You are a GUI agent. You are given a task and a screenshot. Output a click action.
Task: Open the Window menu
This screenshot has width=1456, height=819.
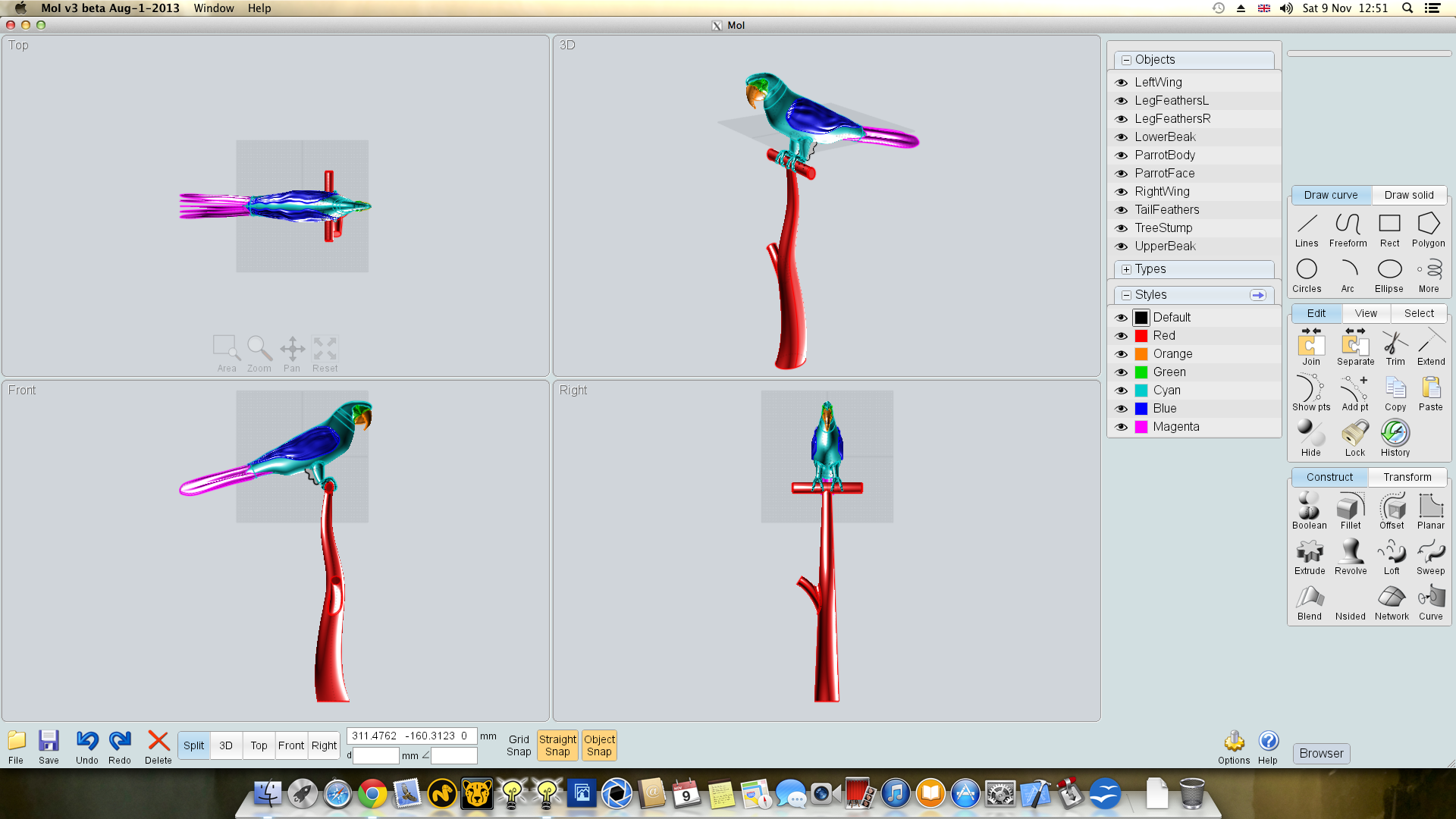[214, 8]
